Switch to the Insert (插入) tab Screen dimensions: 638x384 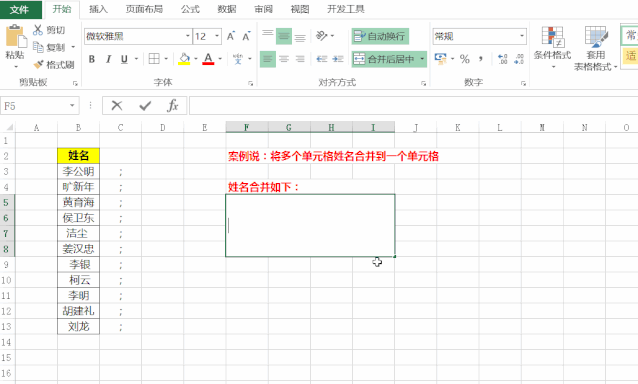(x=98, y=9)
